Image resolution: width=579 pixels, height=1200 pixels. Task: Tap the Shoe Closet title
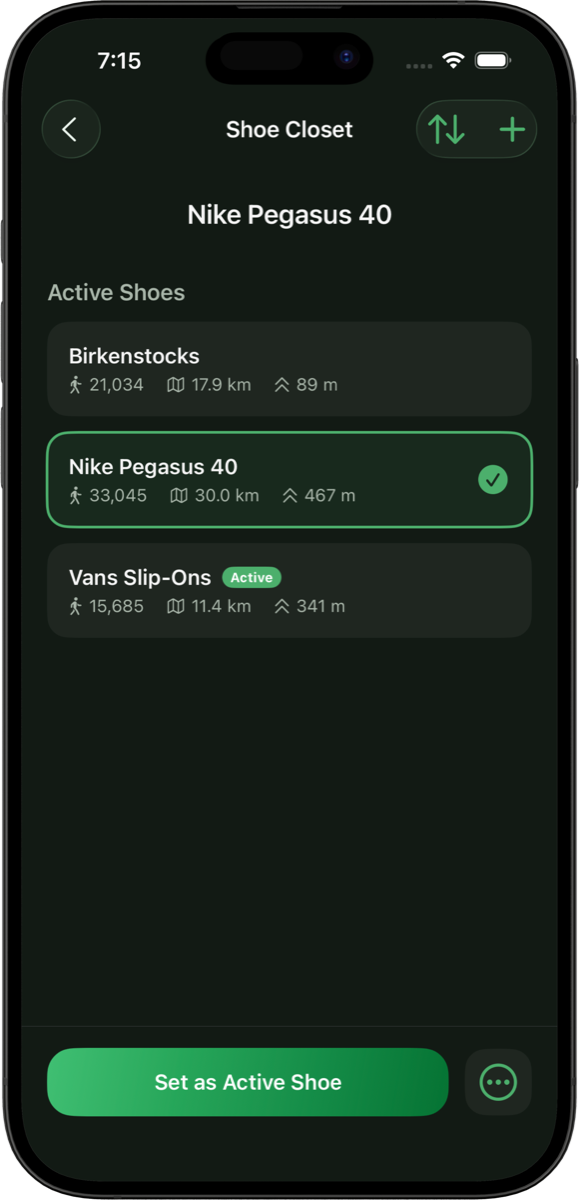click(x=289, y=129)
